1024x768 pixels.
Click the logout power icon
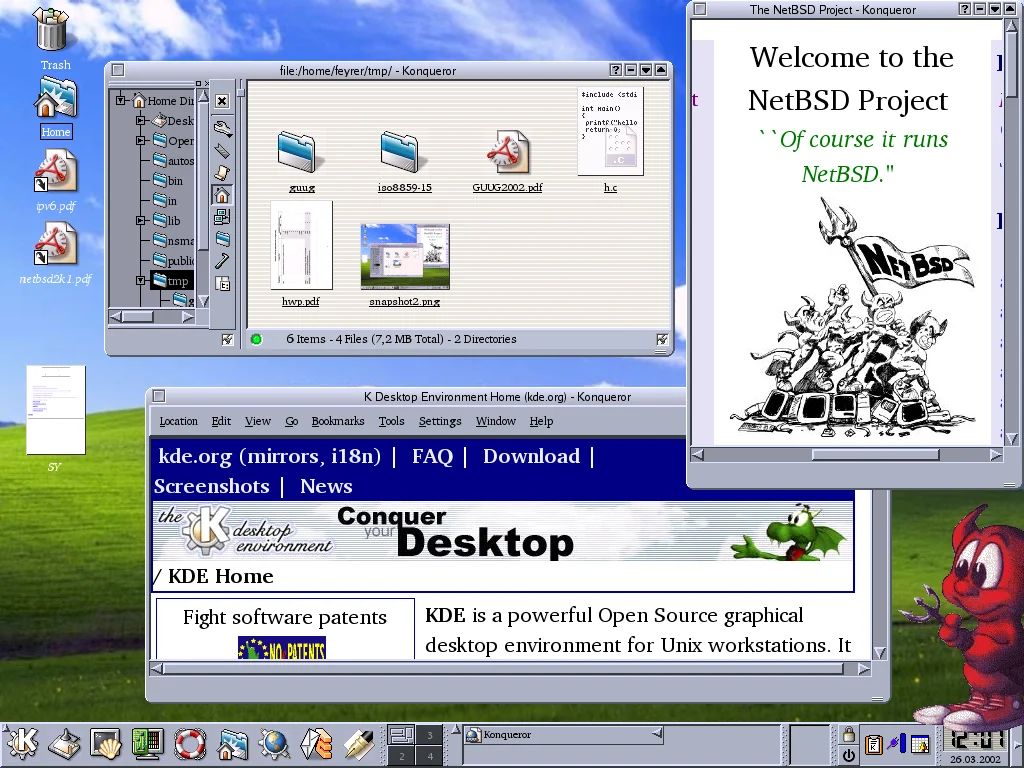point(848,756)
